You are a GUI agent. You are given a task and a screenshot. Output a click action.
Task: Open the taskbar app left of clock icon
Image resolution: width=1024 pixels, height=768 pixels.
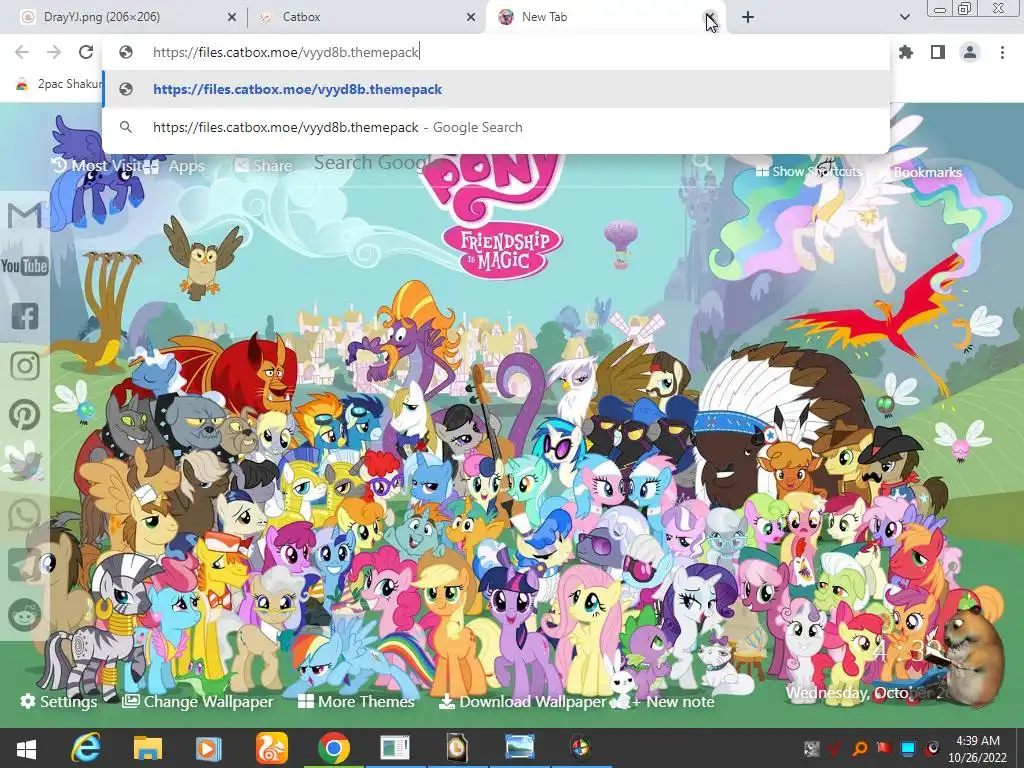pyautogui.click(x=394, y=748)
